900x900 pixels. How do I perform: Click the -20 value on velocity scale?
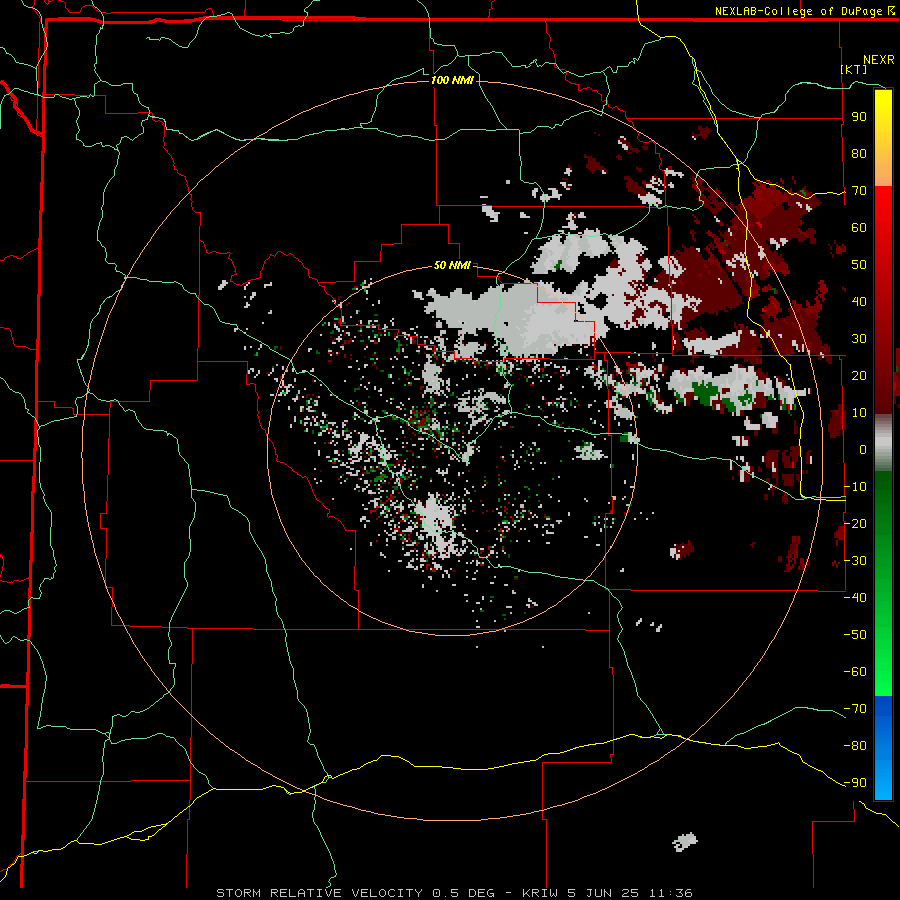coord(855,523)
